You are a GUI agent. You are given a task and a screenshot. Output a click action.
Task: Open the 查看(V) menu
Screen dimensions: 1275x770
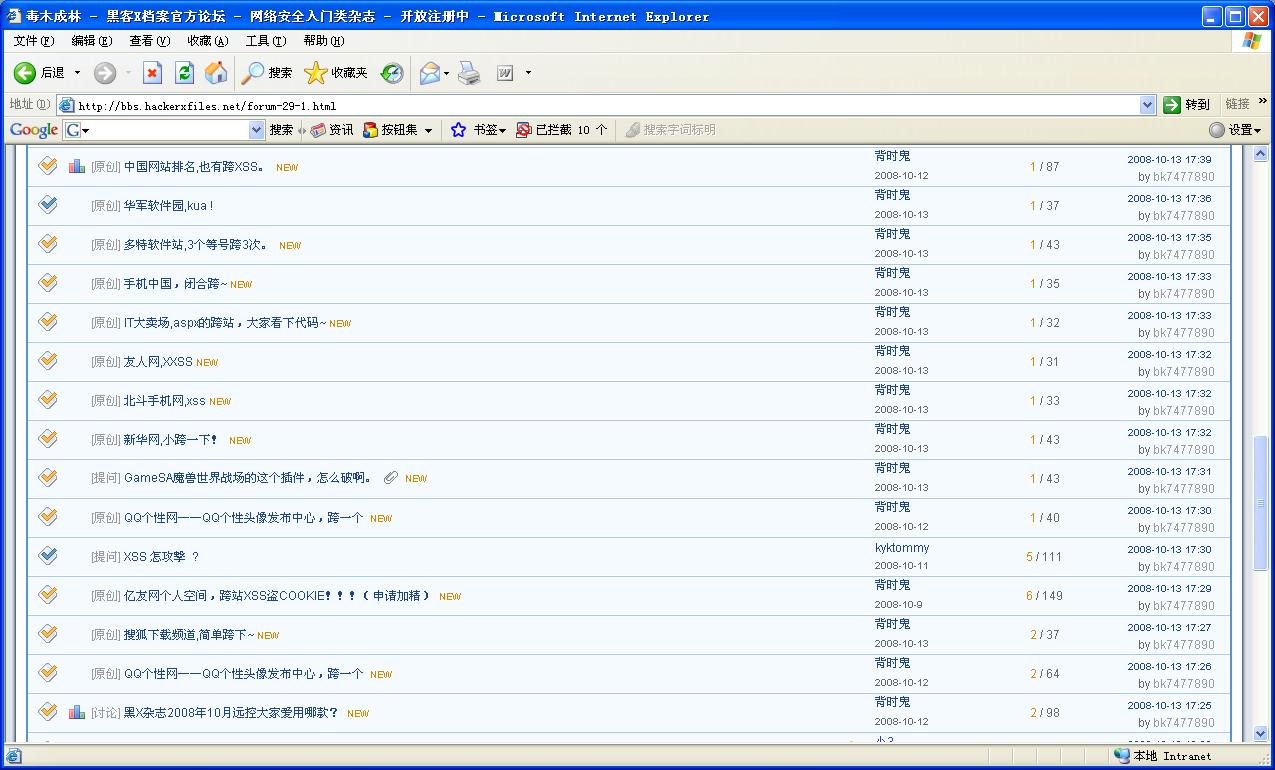pyautogui.click(x=149, y=41)
